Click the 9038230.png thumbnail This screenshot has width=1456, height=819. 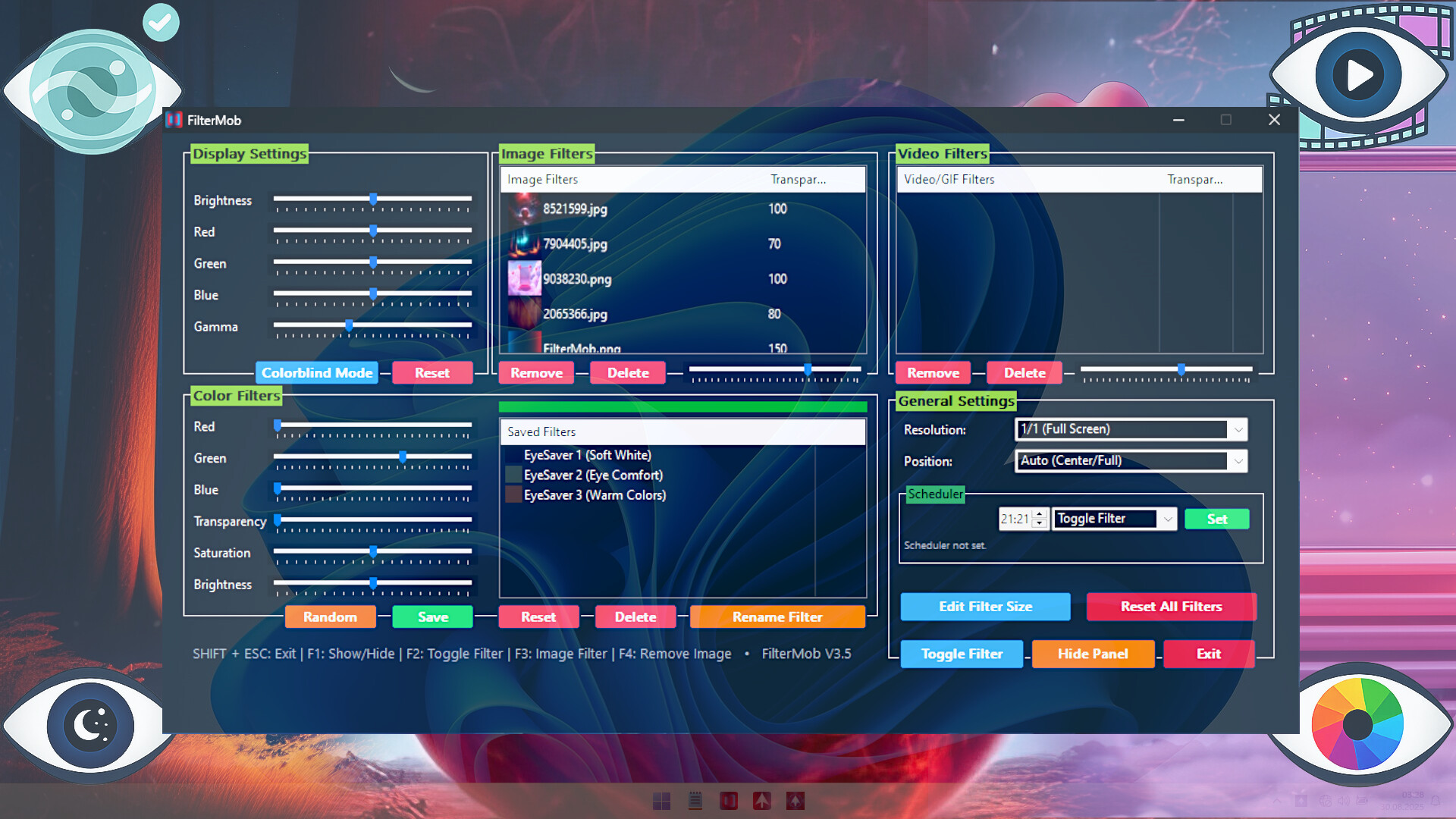tap(524, 278)
